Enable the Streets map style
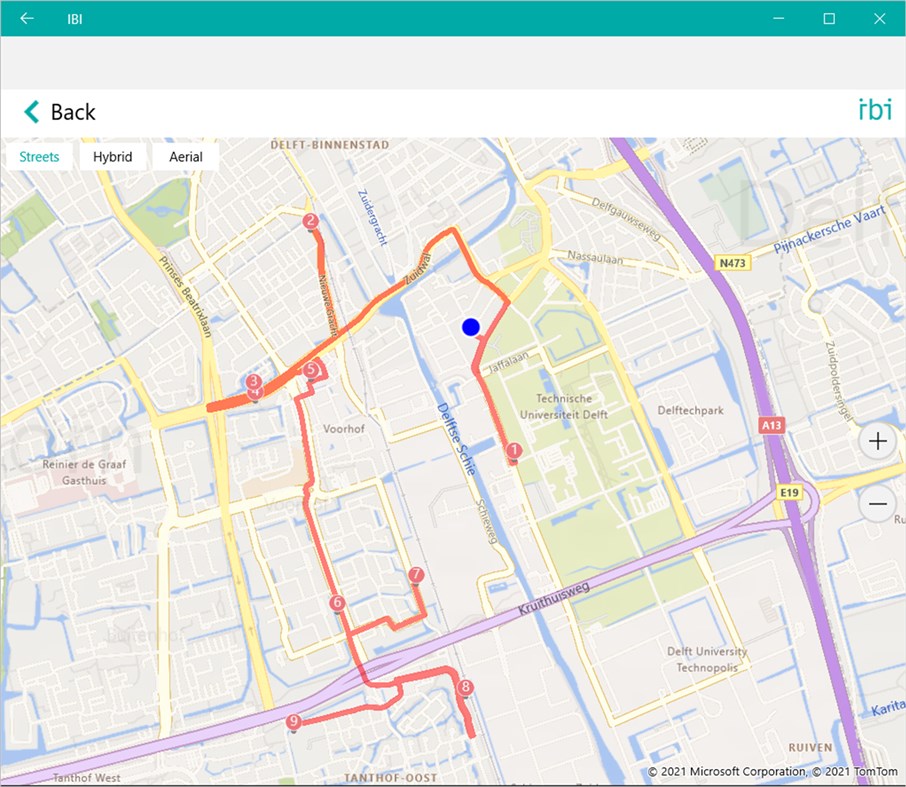 [x=38, y=156]
